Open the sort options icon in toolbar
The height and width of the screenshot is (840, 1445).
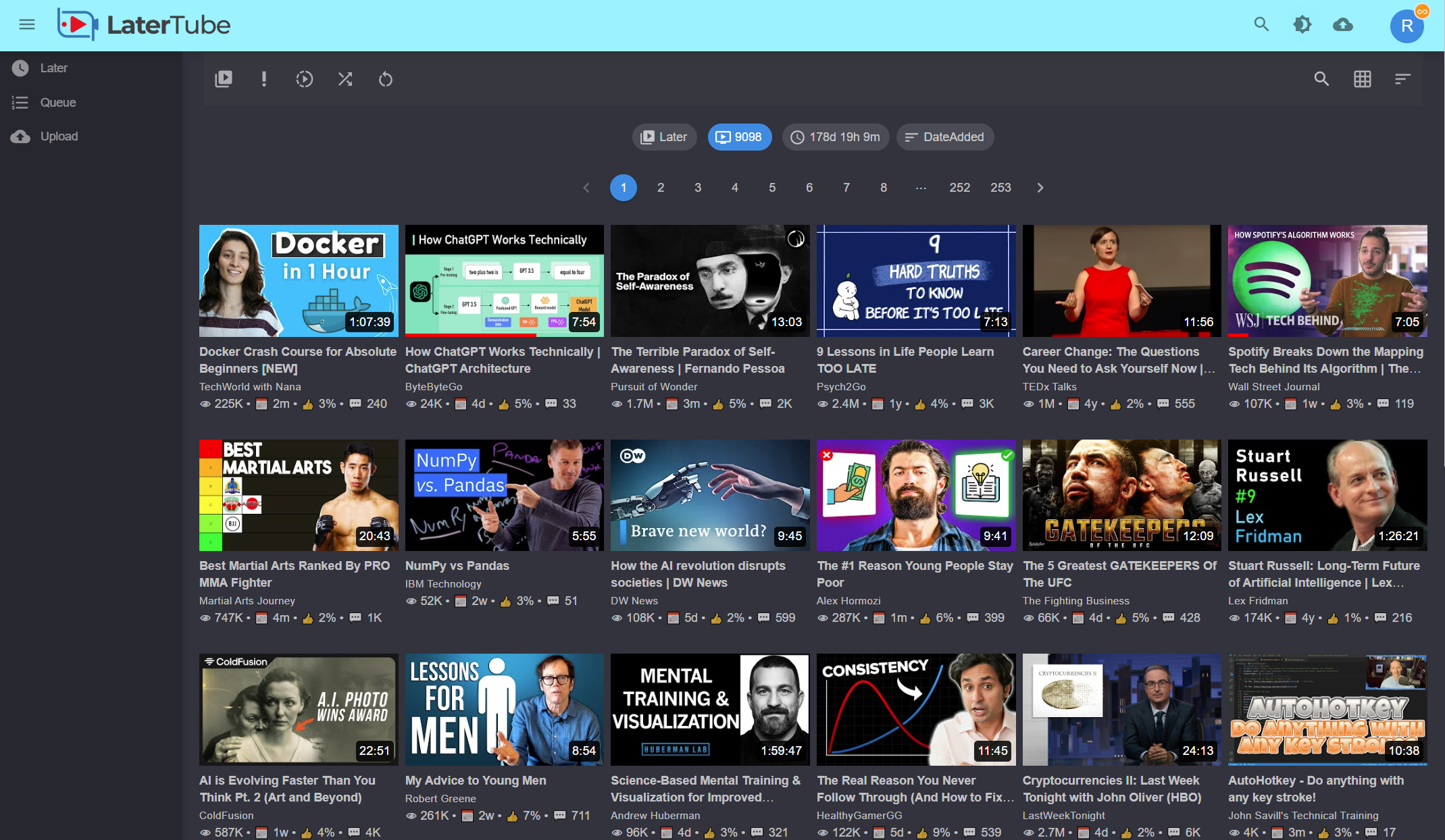(1403, 79)
